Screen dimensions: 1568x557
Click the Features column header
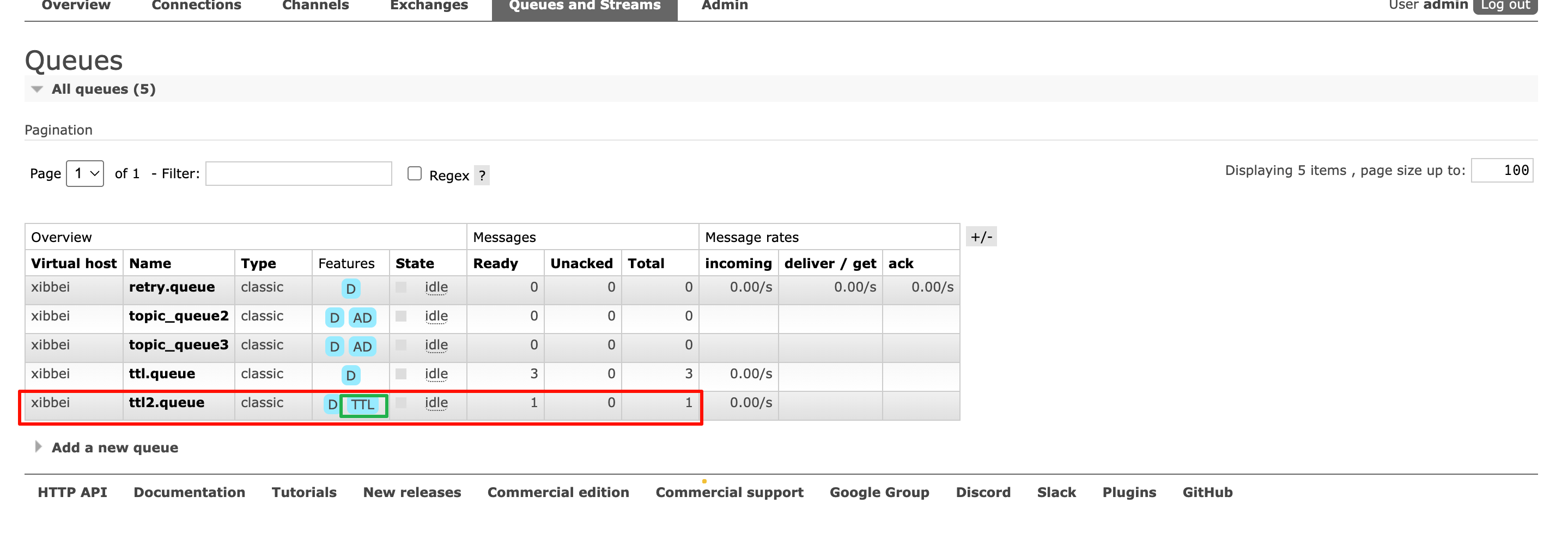point(347,264)
